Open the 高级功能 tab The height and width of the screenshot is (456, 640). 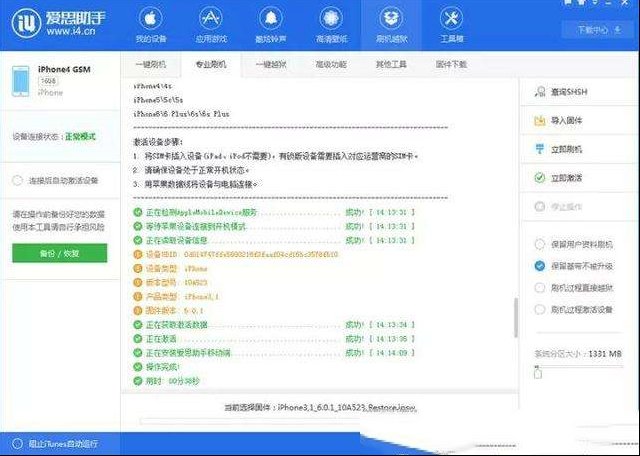pos(331,65)
